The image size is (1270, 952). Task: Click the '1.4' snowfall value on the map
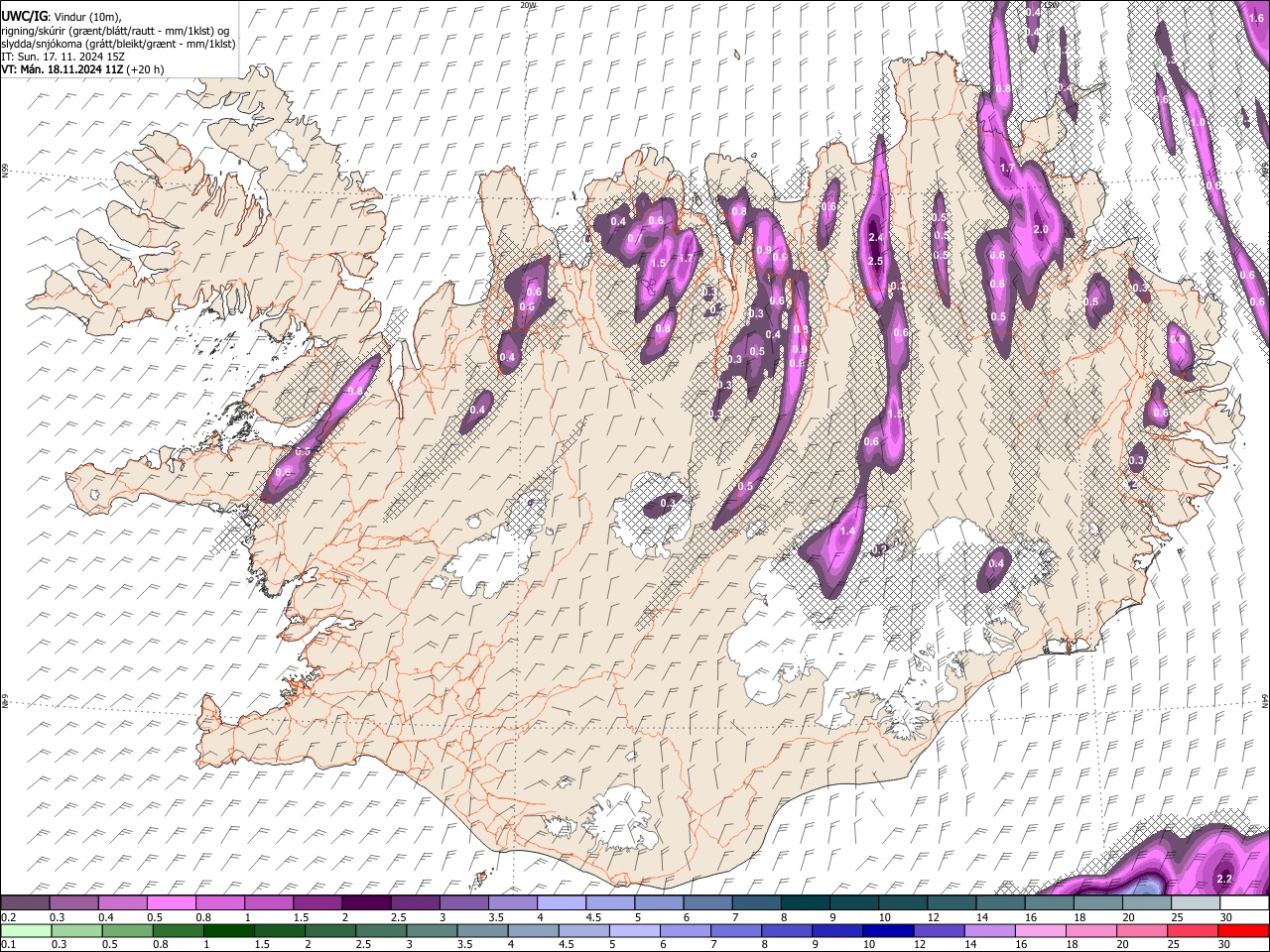tap(847, 532)
